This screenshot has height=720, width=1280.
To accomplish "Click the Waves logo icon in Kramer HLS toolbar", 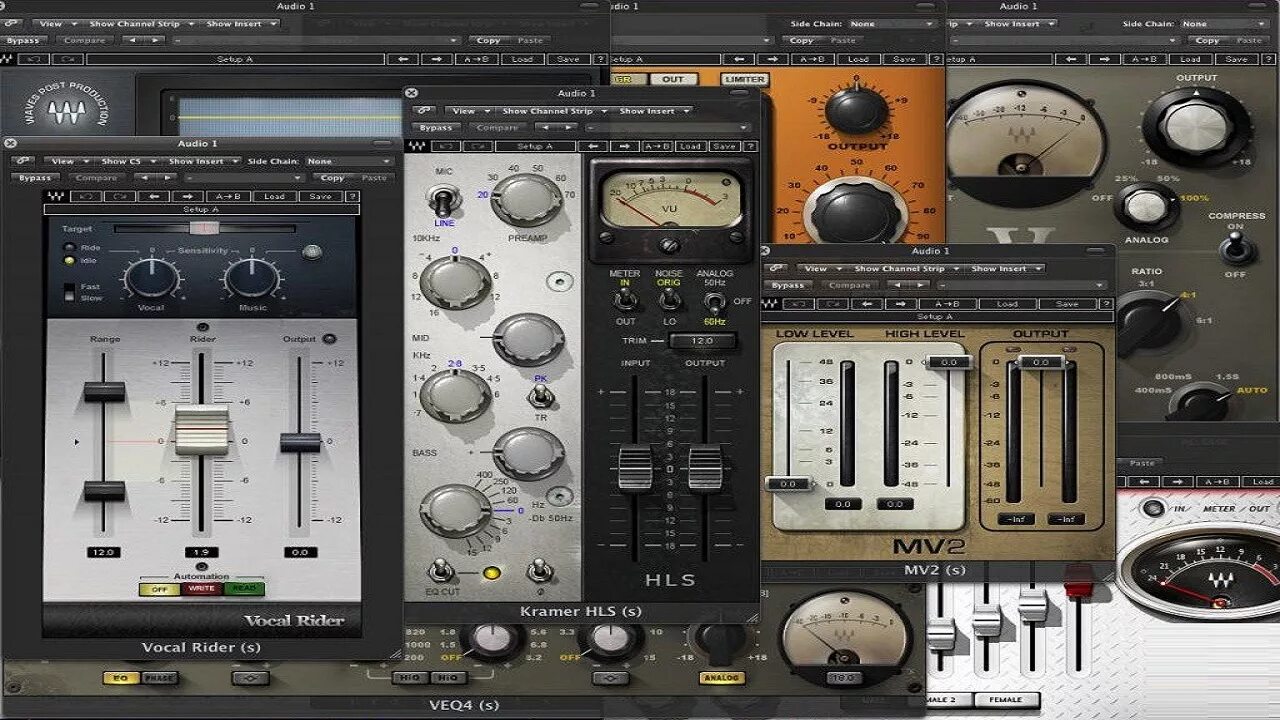I will pyautogui.click(x=417, y=146).
